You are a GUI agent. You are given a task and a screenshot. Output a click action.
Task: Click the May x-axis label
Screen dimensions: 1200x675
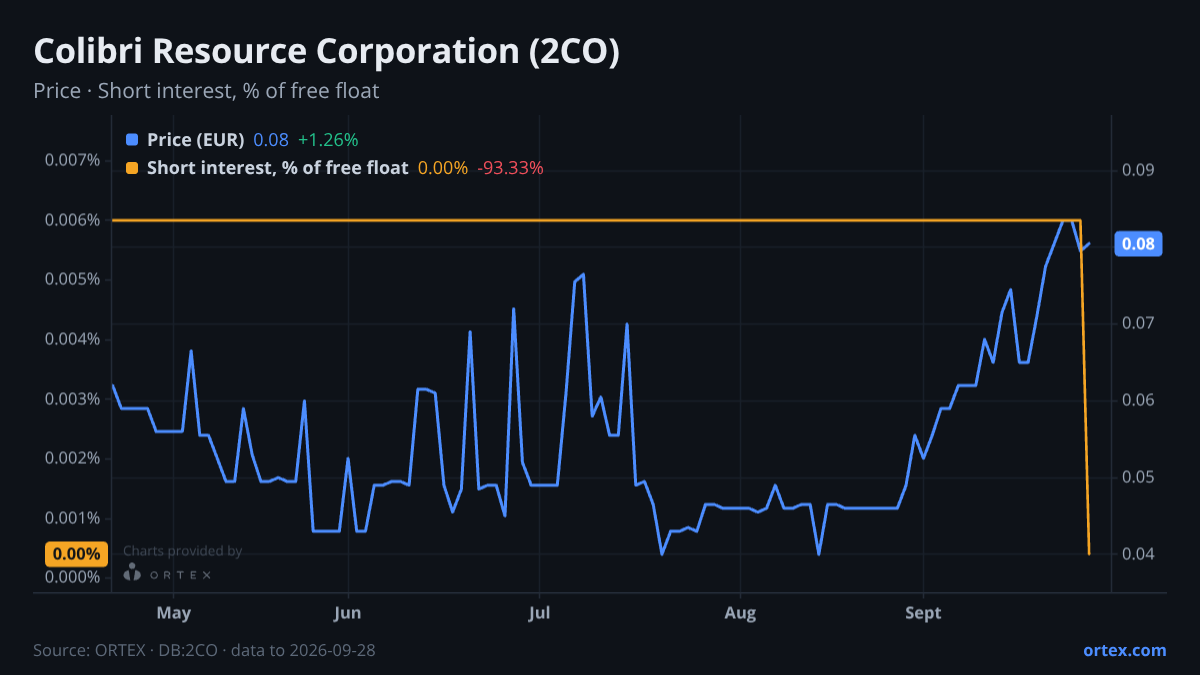tap(174, 613)
